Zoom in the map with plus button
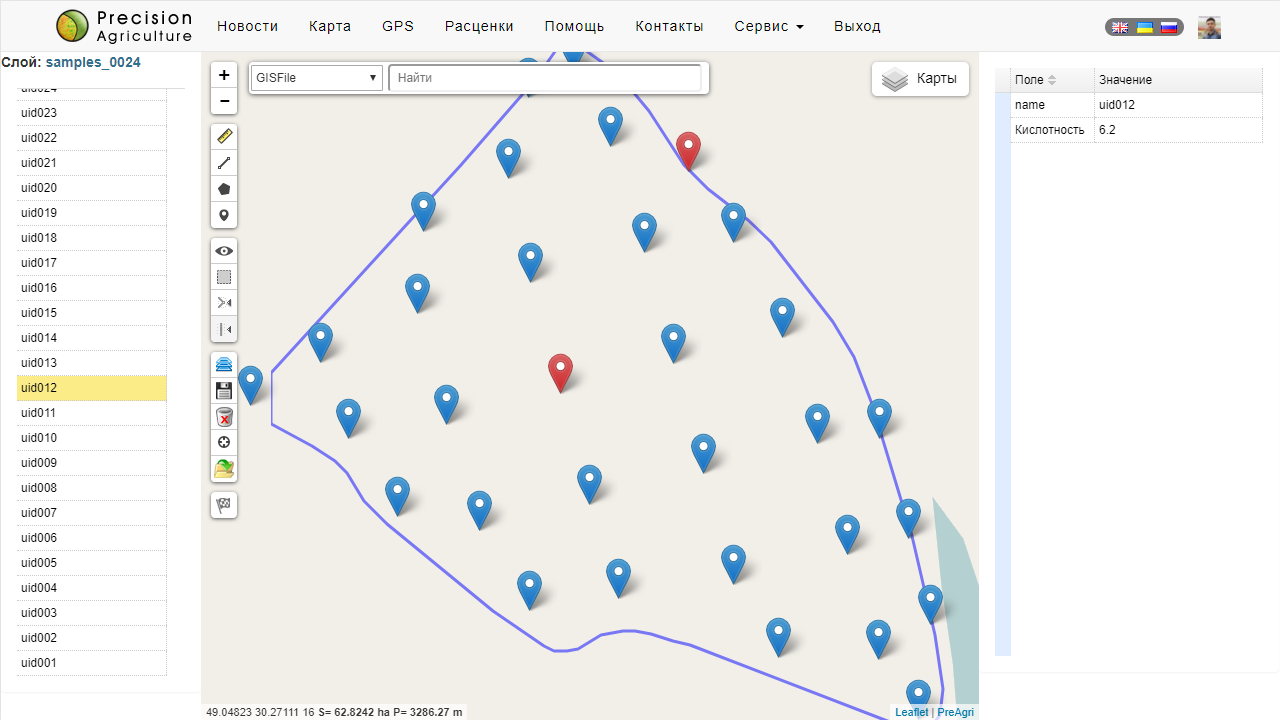Viewport: 1280px width, 720px height. click(x=224, y=75)
